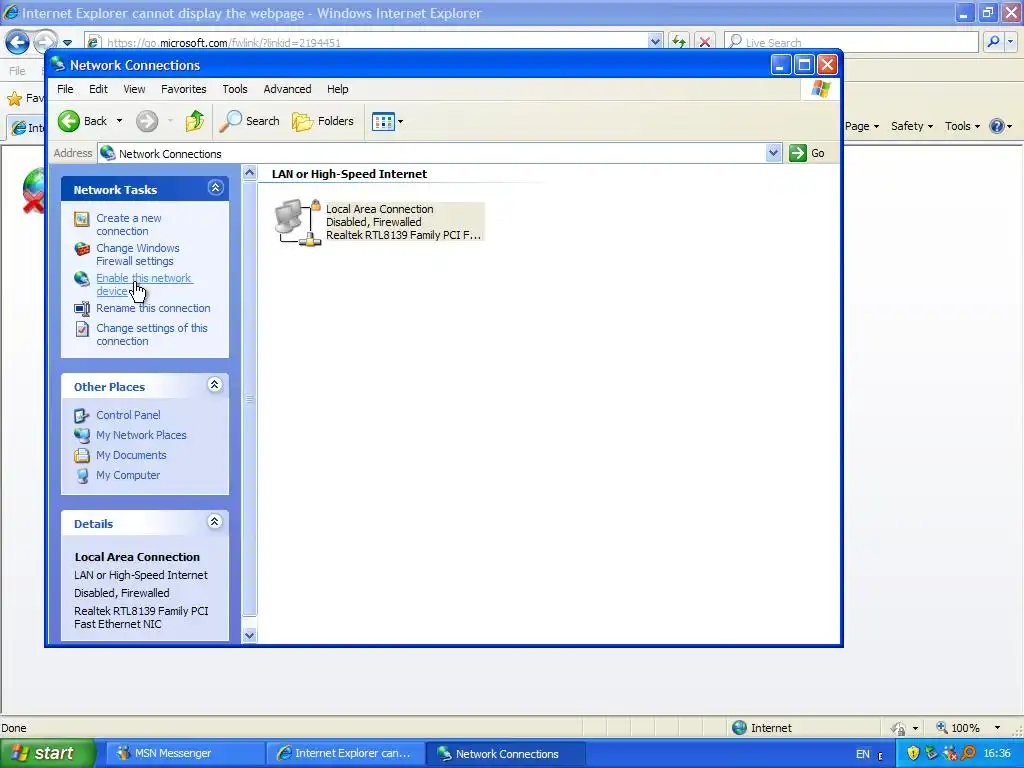
Task: Click the task pane scrollbar up arrow
Action: [249, 173]
